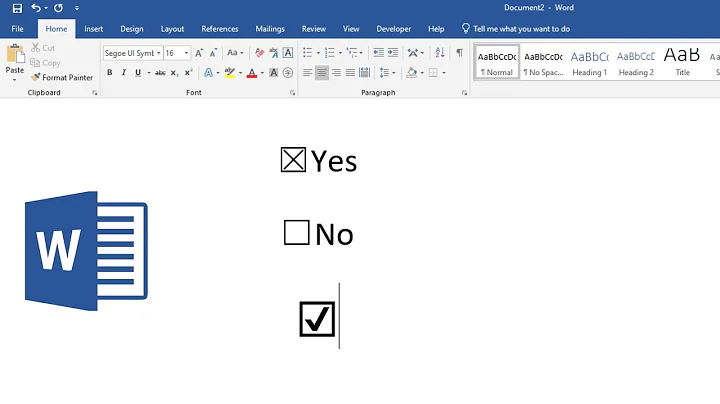Click the Redo/Repeat icon
This screenshot has width=720, height=404.
[58, 8]
